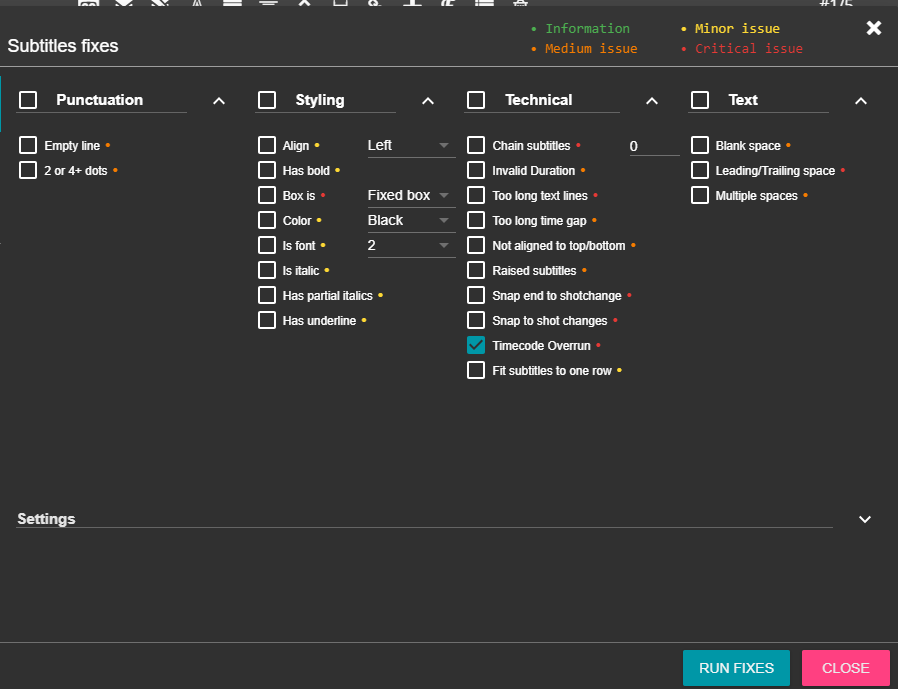This screenshot has height=689, width=898.
Task: Select all Punctuation fixes checkbox
Action: click(x=28, y=100)
